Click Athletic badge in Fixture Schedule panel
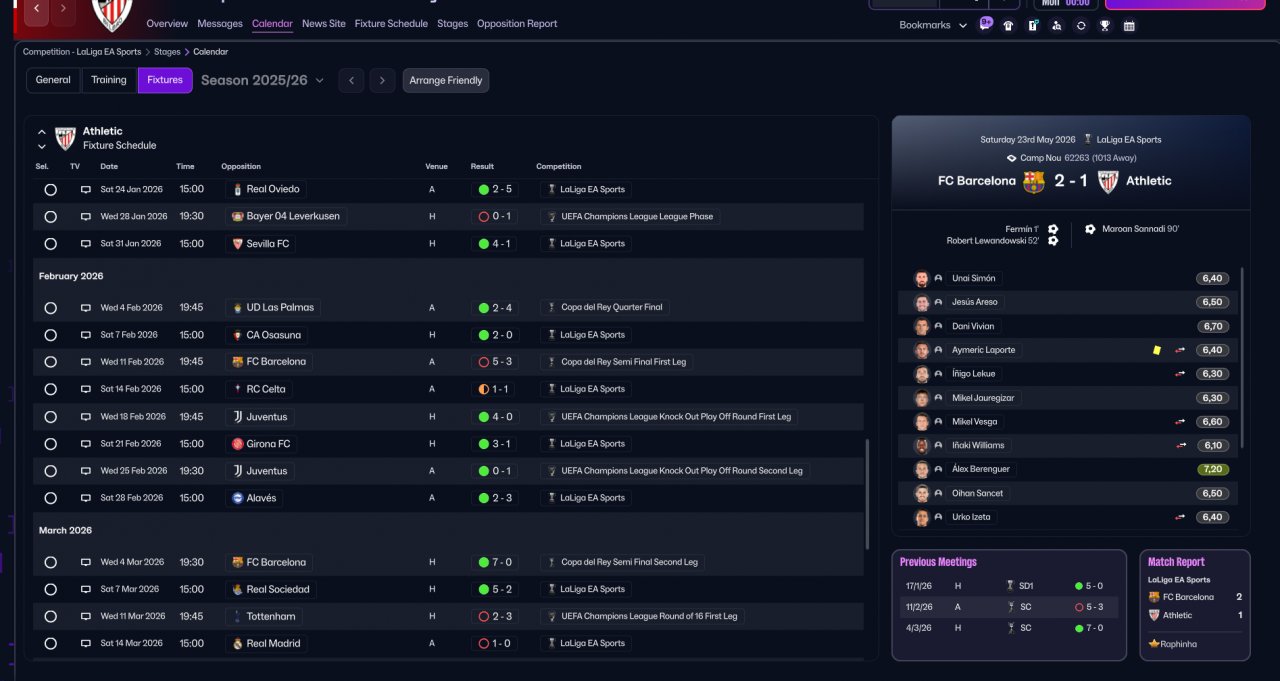 pos(65,138)
